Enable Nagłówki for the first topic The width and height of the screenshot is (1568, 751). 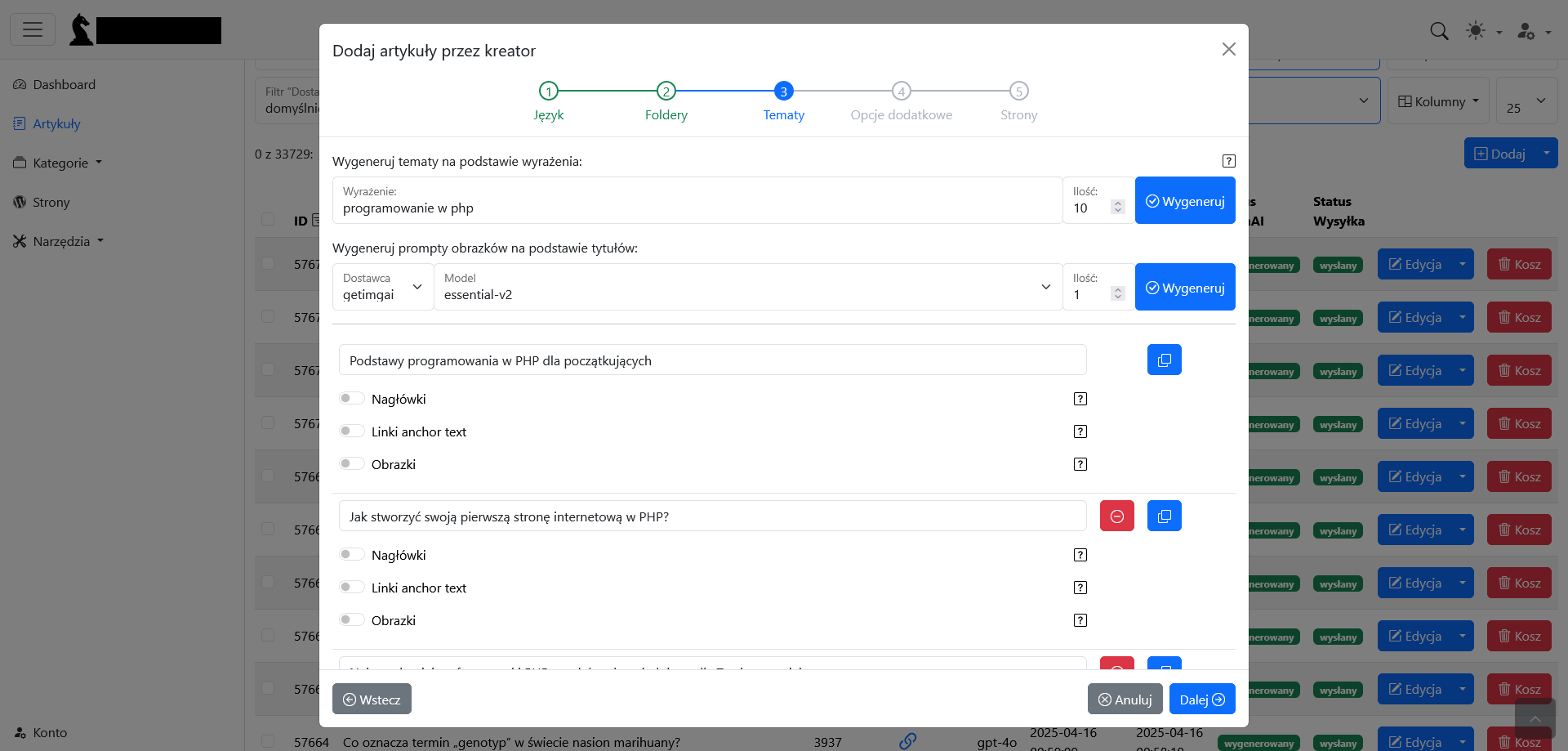tap(352, 398)
